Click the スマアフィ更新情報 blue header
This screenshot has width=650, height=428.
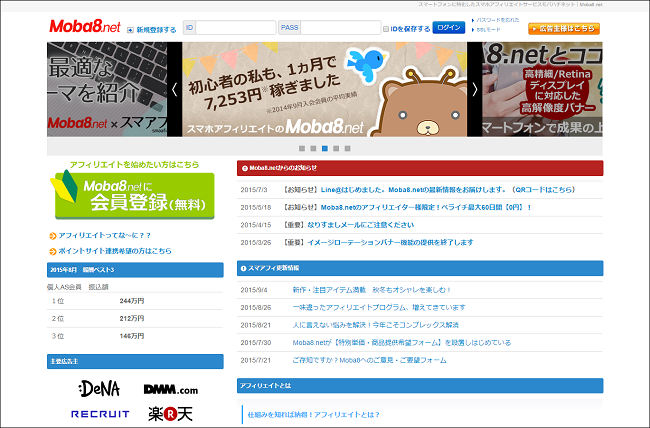point(420,268)
